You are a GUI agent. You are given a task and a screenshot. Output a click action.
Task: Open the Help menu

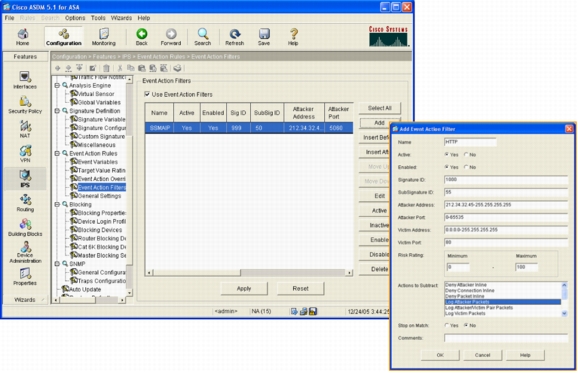(144, 18)
